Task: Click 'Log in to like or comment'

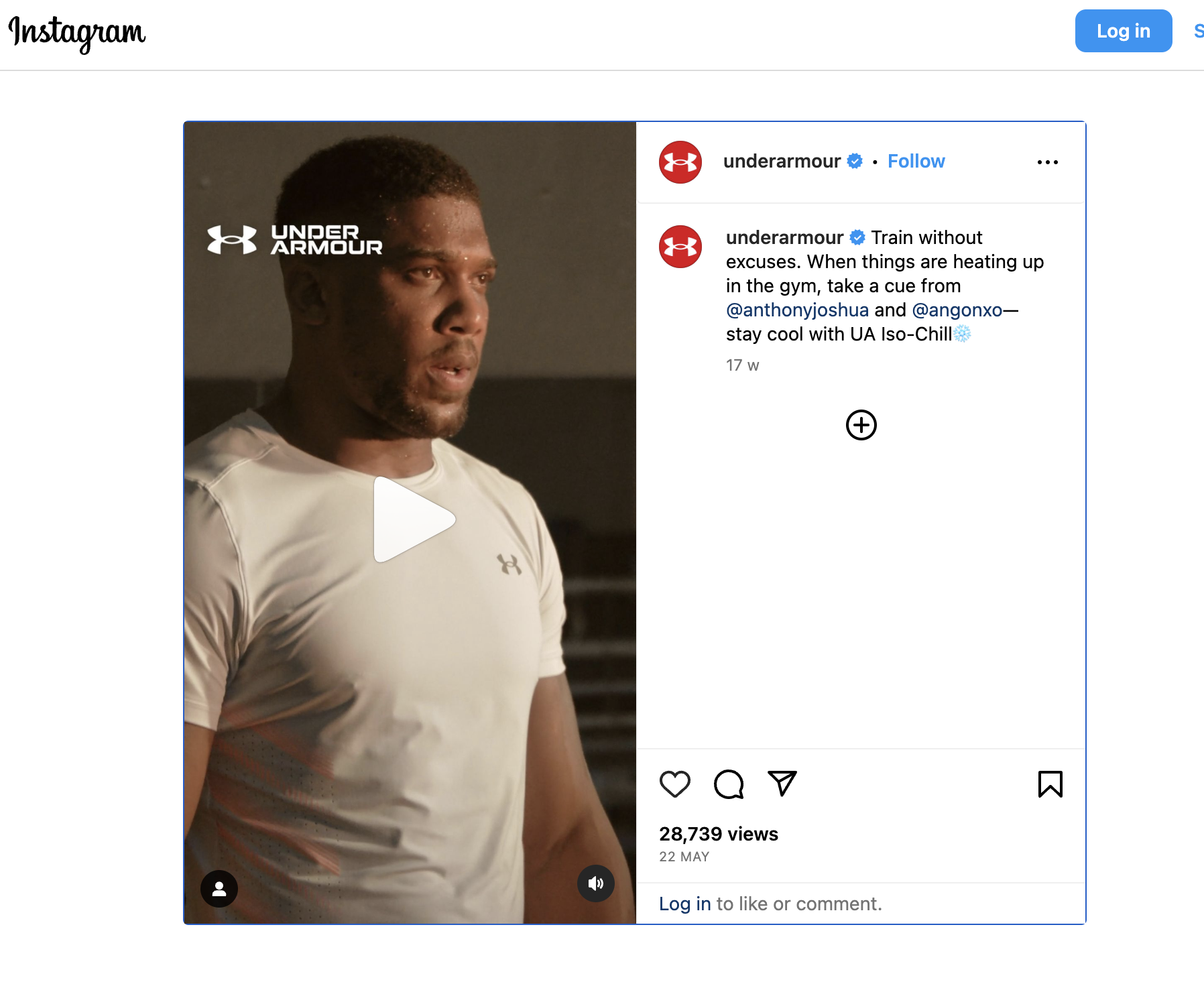Action: [x=684, y=903]
